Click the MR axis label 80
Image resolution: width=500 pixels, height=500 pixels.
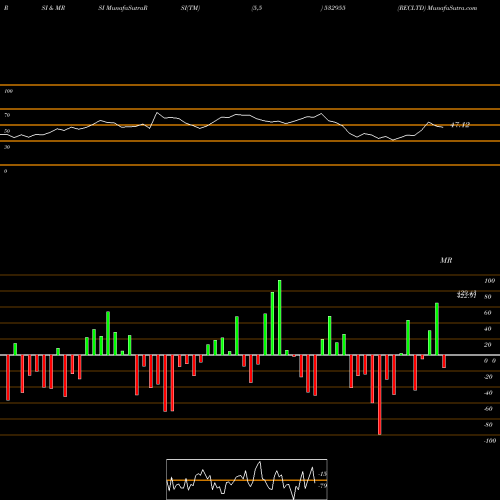488,297
